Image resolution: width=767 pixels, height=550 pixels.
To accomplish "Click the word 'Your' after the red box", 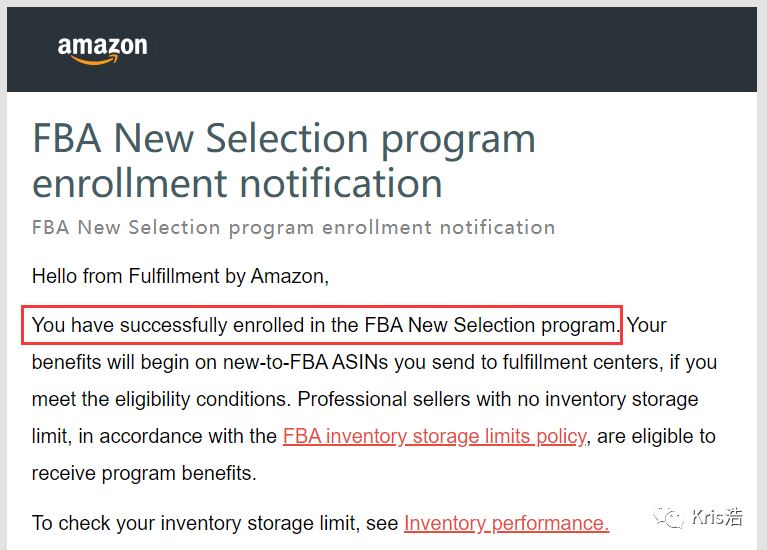I will click(647, 325).
